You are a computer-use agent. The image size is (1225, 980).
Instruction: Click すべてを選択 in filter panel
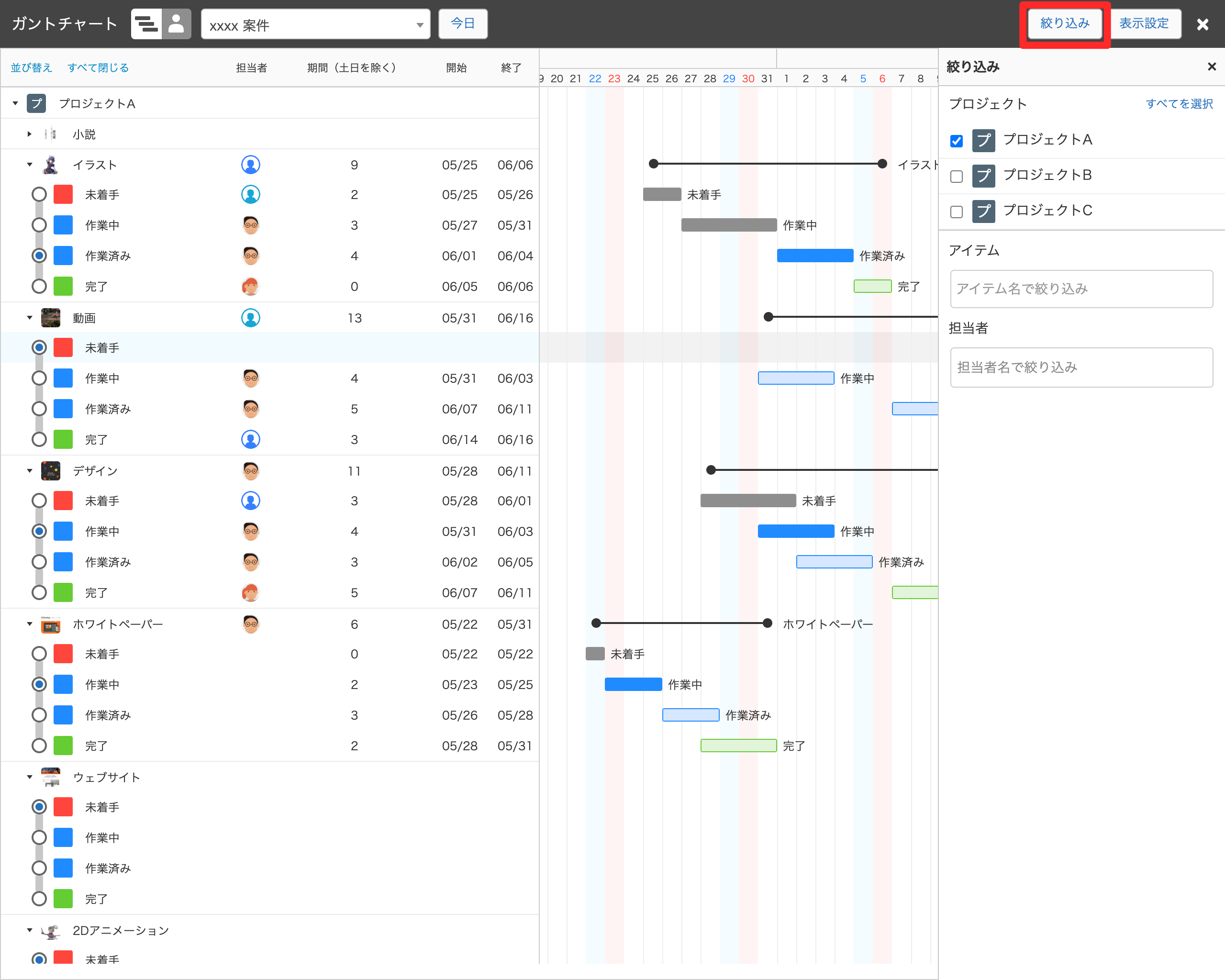(x=1179, y=104)
